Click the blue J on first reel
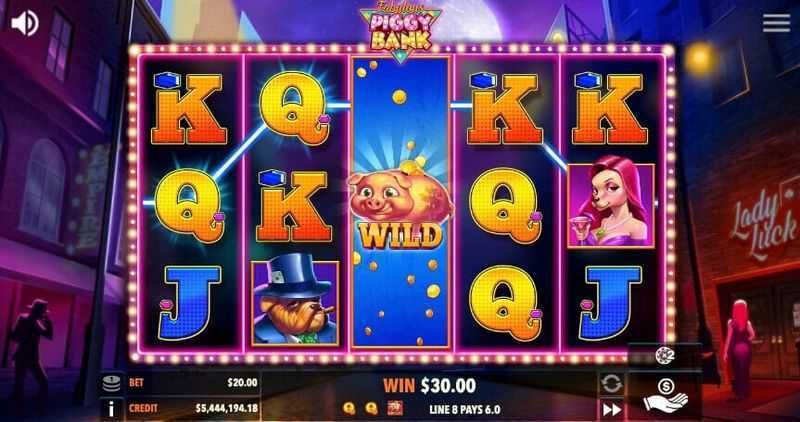Screen dimensions: 800x422 tap(189, 303)
